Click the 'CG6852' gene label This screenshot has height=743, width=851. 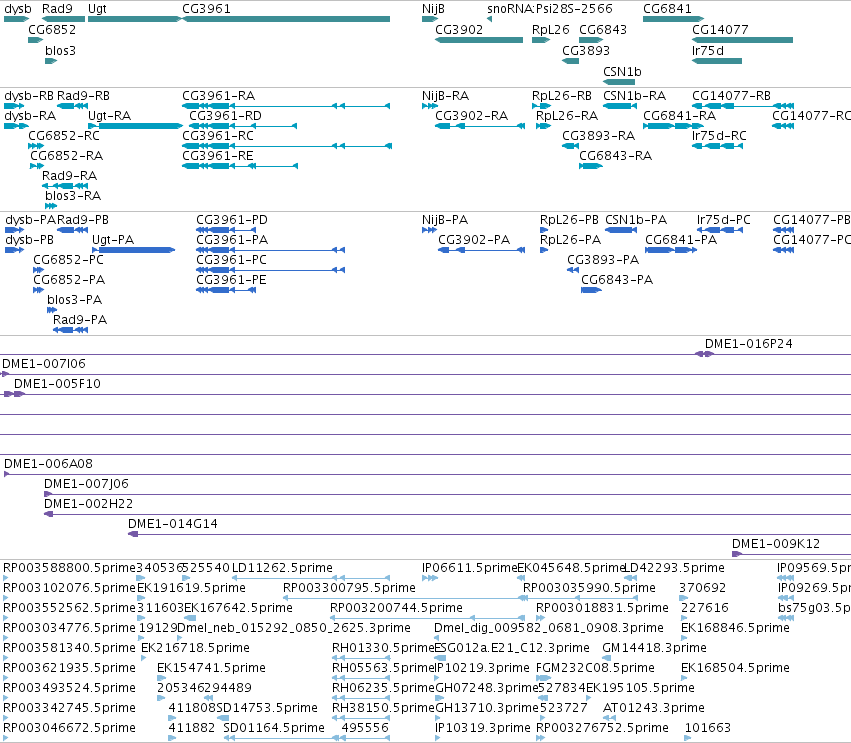pyautogui.click(x=52, y=29)
